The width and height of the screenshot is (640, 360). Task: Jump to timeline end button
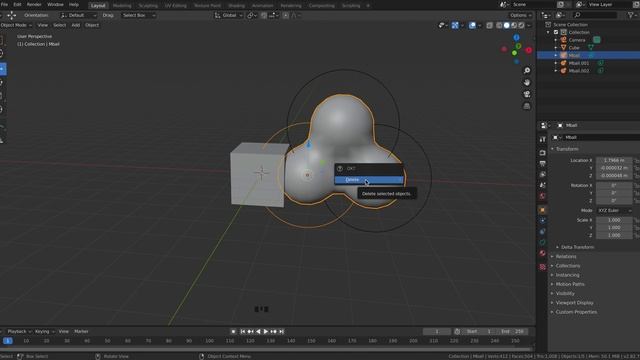(281, 331)
